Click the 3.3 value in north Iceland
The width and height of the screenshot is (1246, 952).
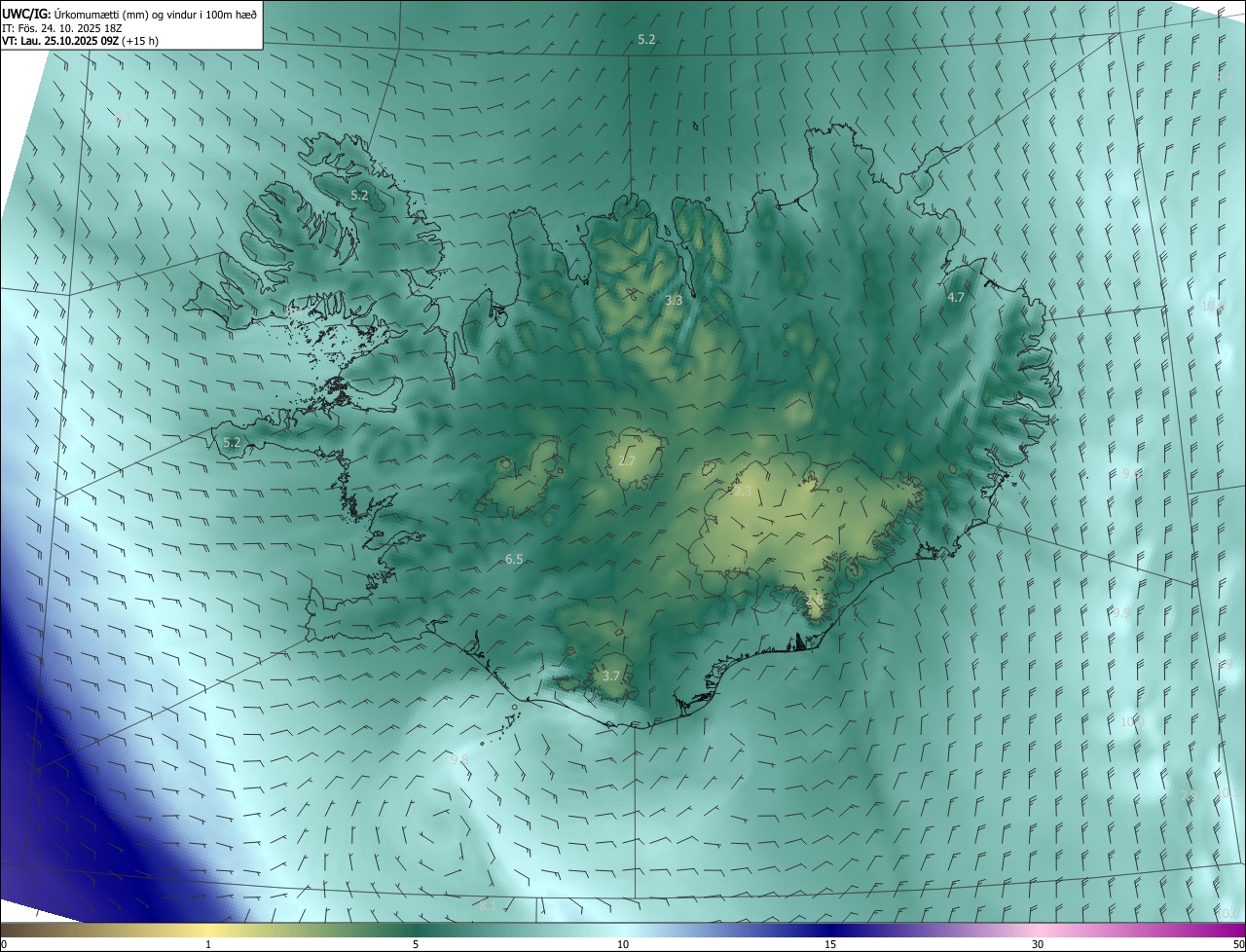pos(673,301)
